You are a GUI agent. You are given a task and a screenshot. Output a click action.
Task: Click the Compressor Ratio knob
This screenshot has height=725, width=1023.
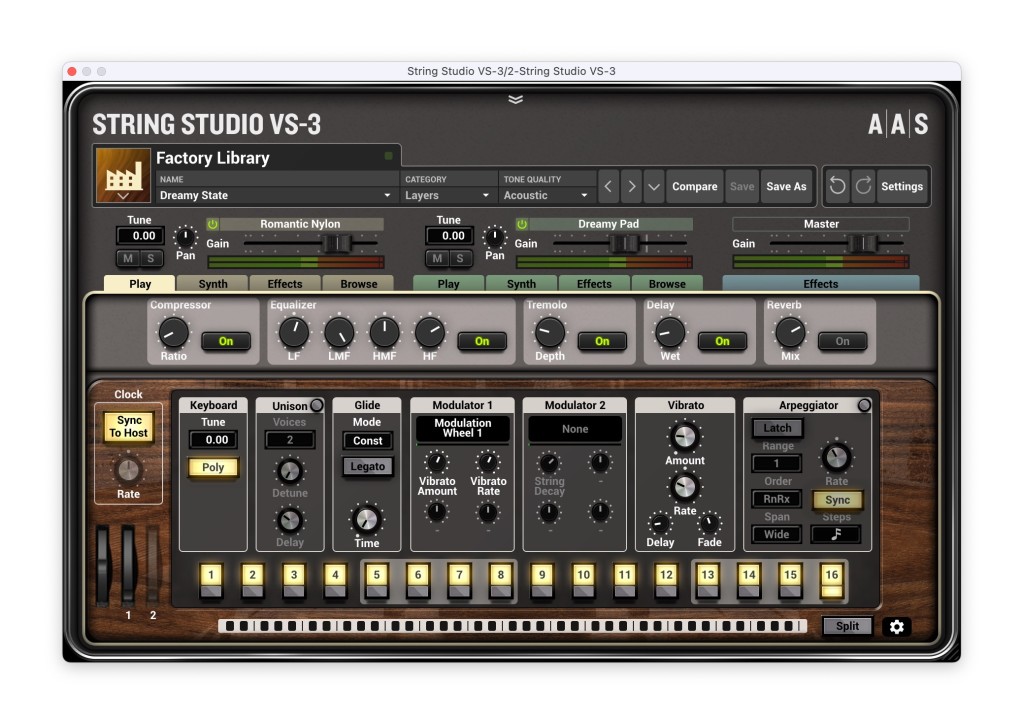pos(174,333)
